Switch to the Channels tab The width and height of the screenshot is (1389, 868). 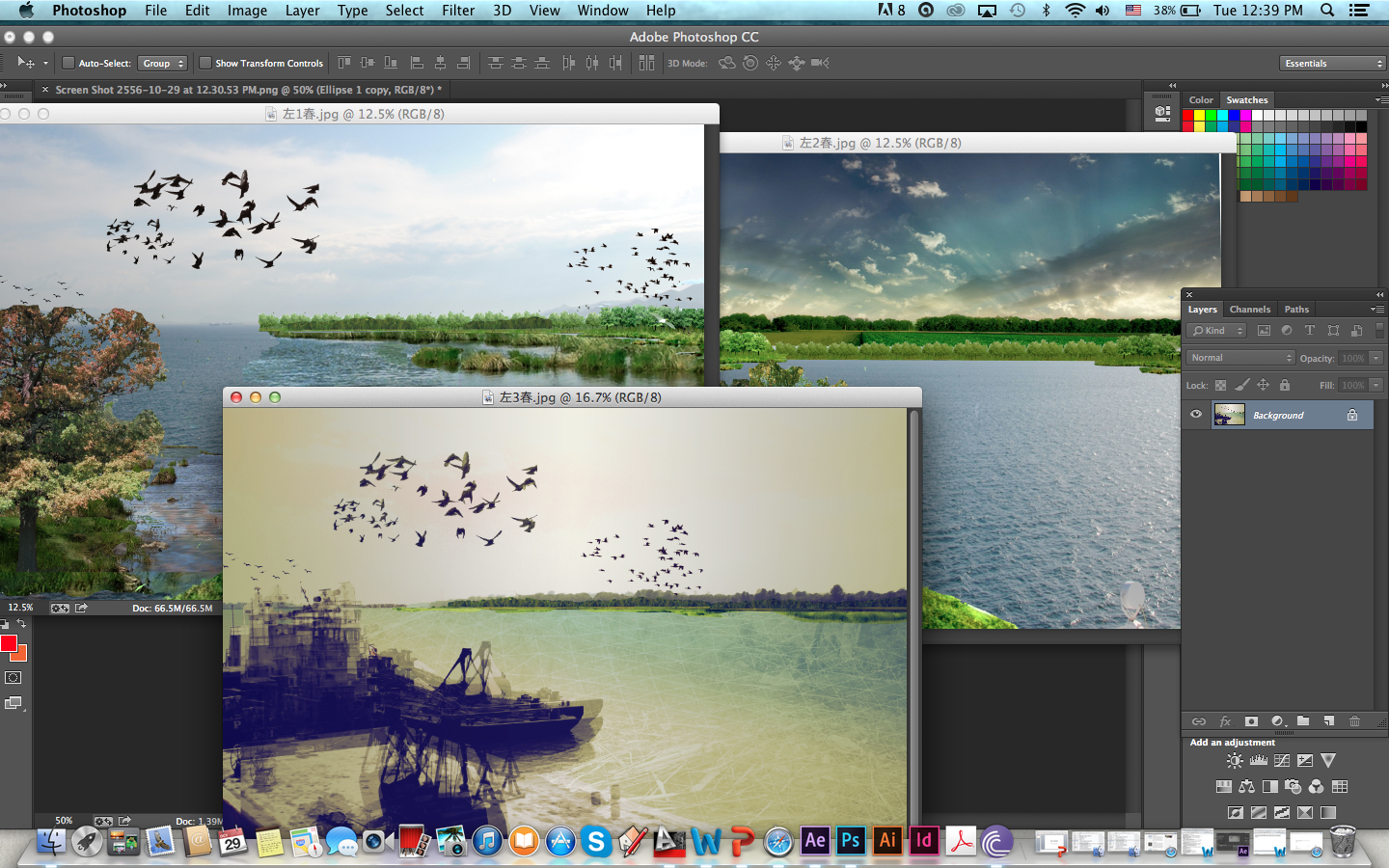point(1249,310)
